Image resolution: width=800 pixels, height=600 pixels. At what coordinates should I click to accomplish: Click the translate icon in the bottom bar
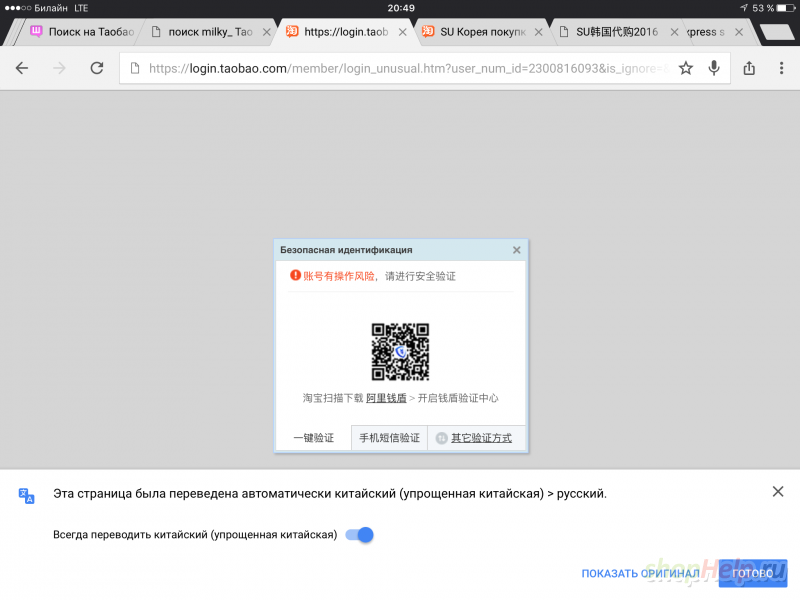[26, 495]
